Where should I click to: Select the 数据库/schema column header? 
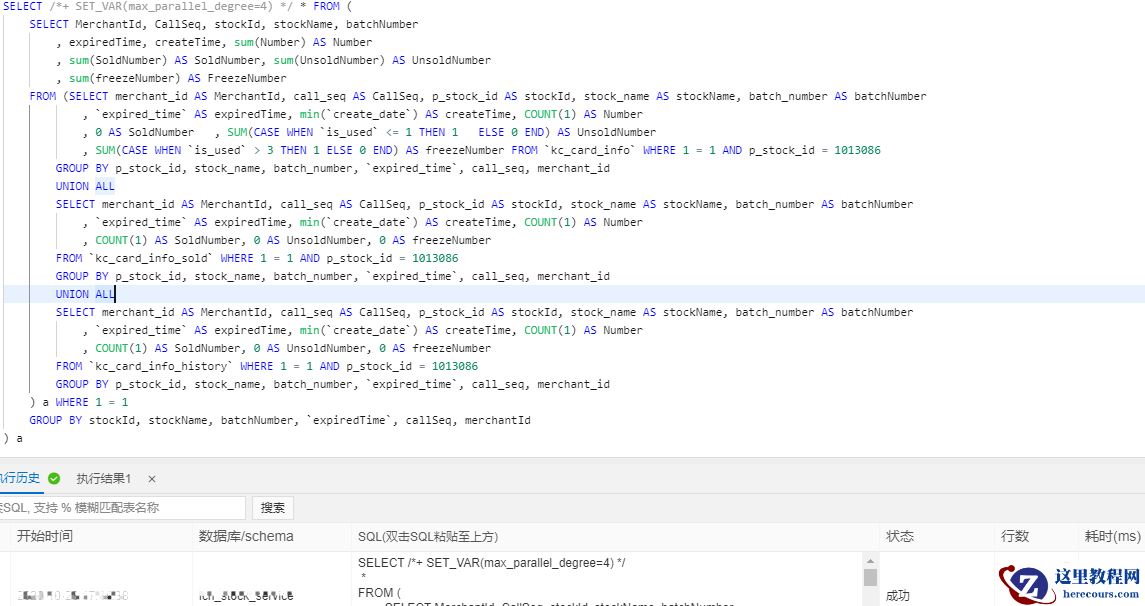[246, 536]
